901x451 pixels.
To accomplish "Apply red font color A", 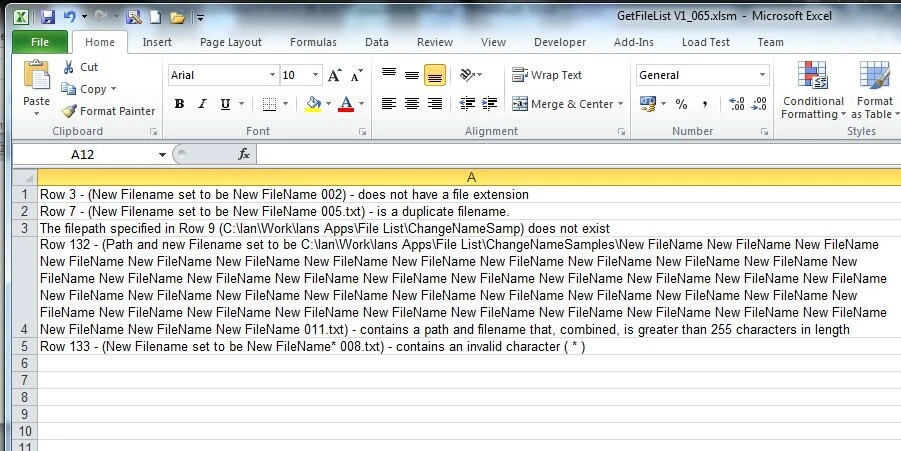I will pyautogui.click(x=346, y=104).
